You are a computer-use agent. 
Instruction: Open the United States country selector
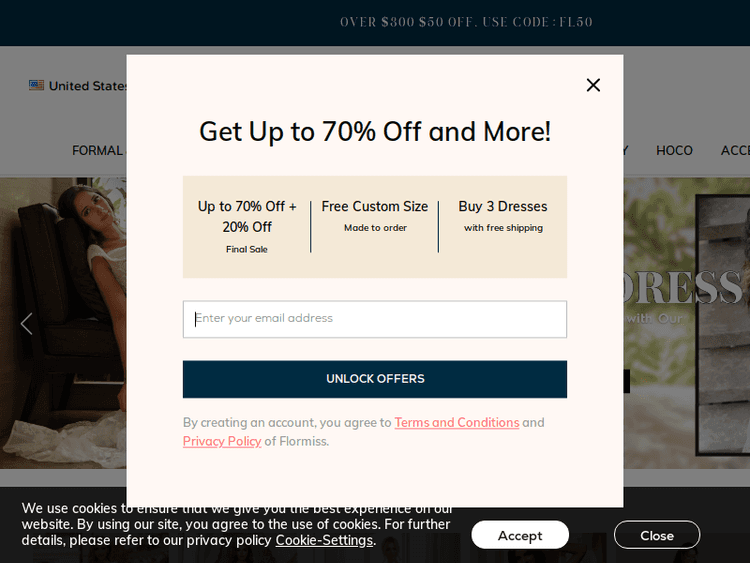[x=78, y=86]
